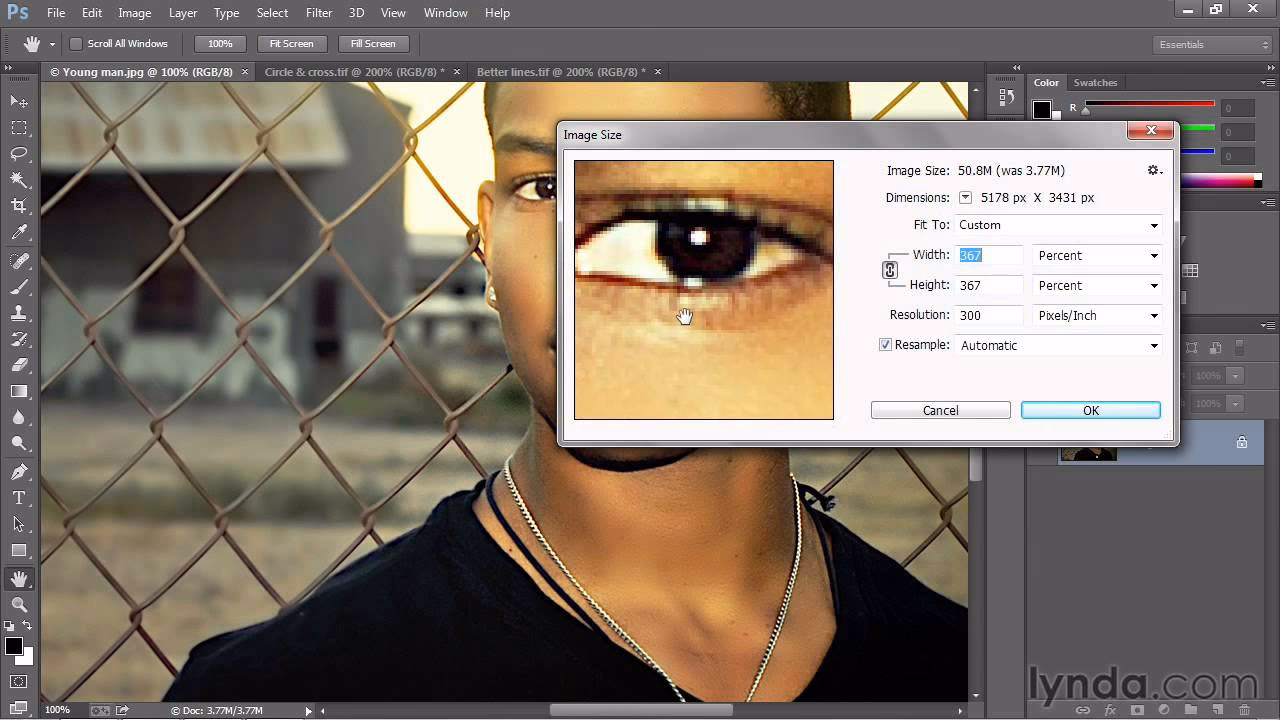Open the Width unit Percent dropdown
The image size is (1280, 720).
pos(1097,255)
